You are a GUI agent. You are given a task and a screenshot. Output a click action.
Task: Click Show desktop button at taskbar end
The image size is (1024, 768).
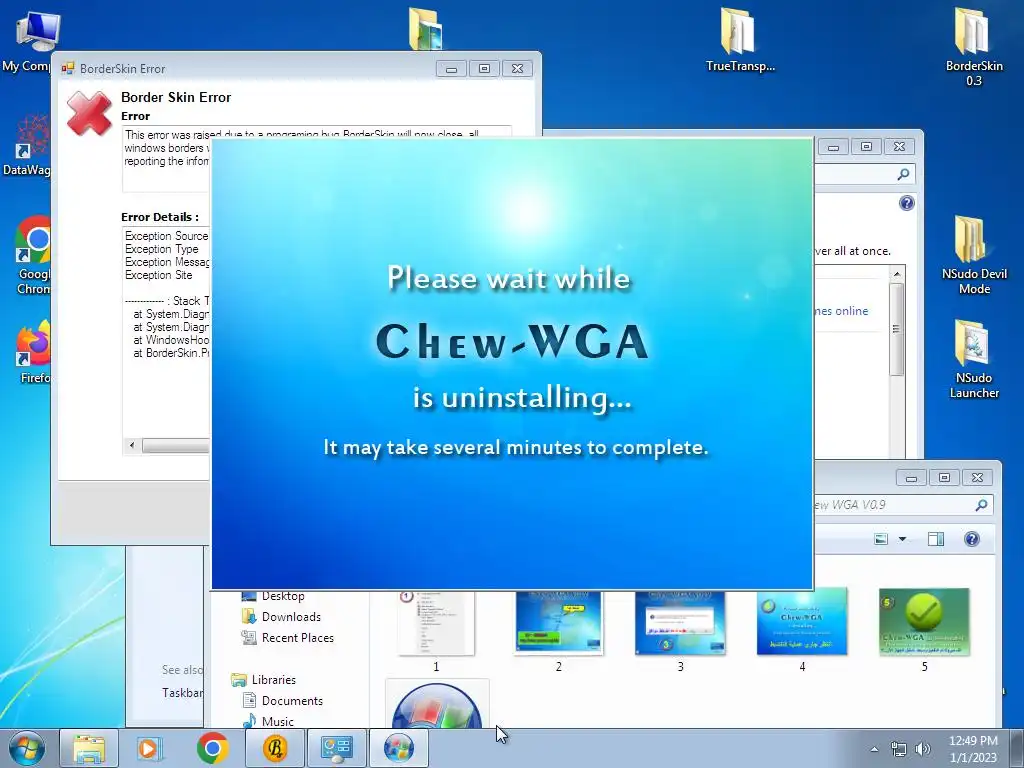click(1017, 748)
